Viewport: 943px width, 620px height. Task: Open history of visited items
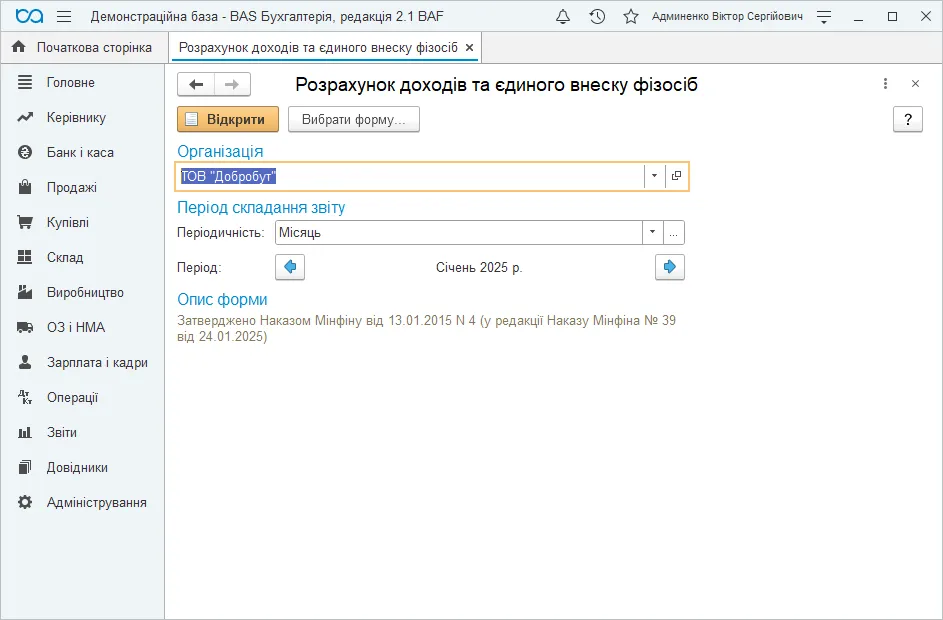597,16
